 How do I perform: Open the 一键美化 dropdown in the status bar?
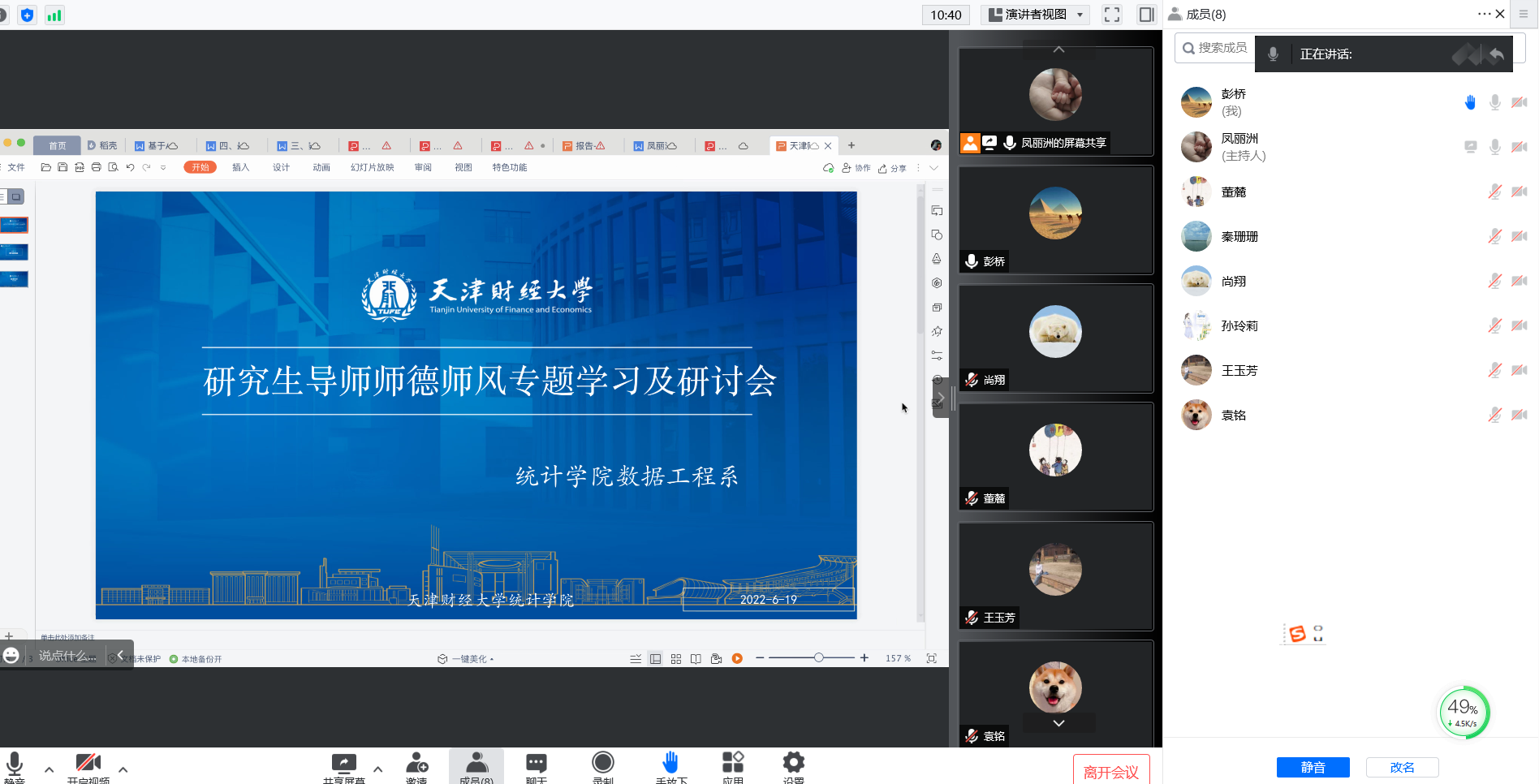pyautogui.click(x=466, y=659)
